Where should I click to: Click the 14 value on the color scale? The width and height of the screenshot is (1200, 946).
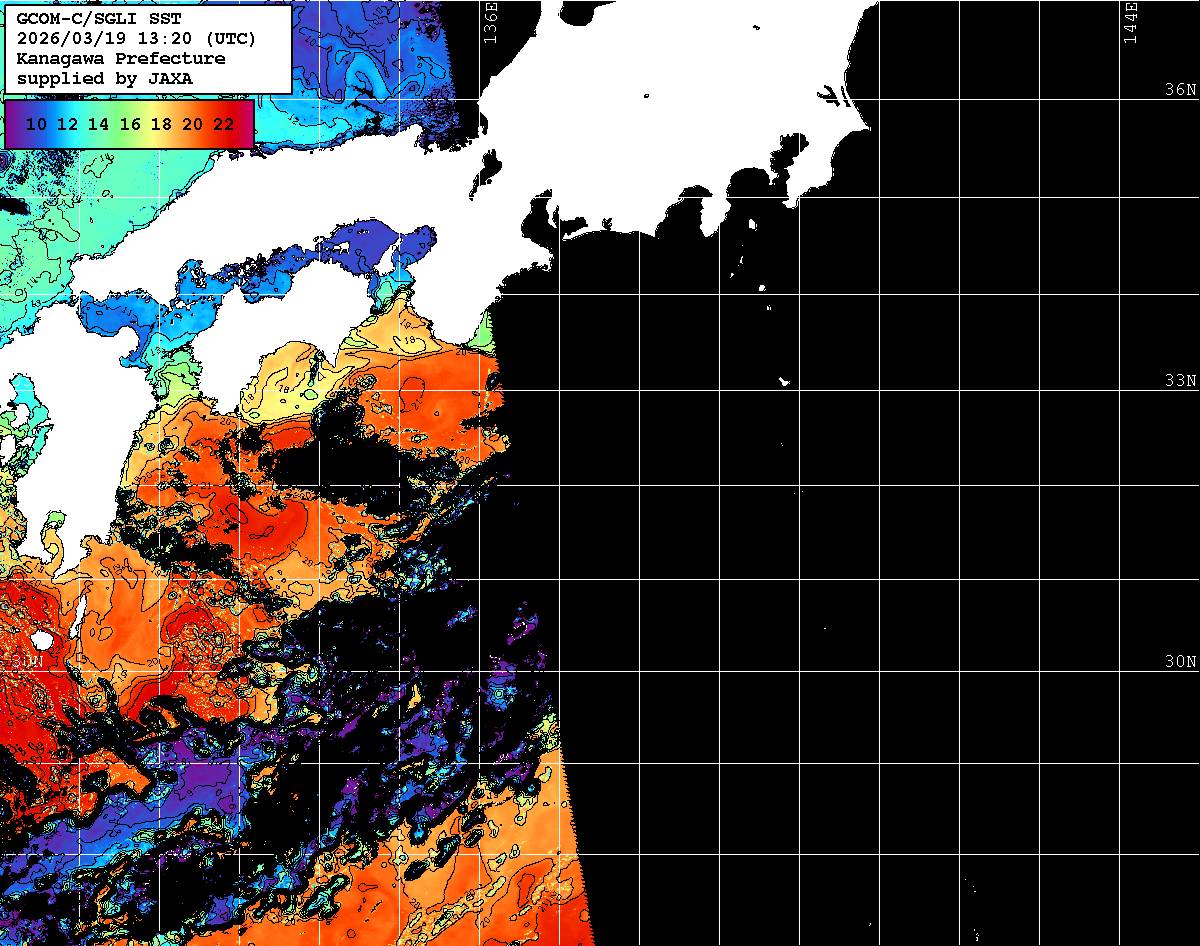(98, 124)
